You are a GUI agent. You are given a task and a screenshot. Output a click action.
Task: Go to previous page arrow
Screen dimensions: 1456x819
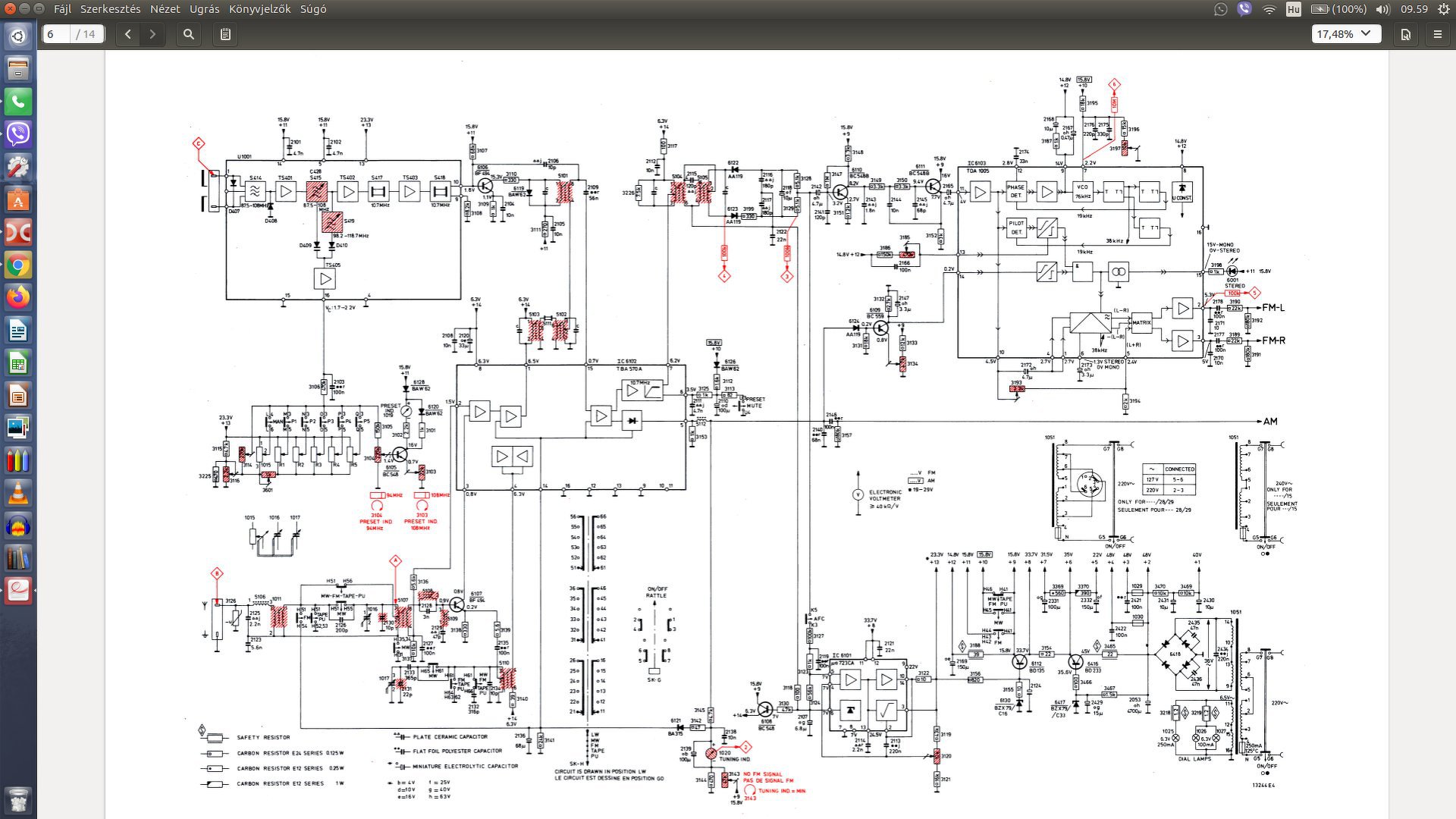pos(128,34)
